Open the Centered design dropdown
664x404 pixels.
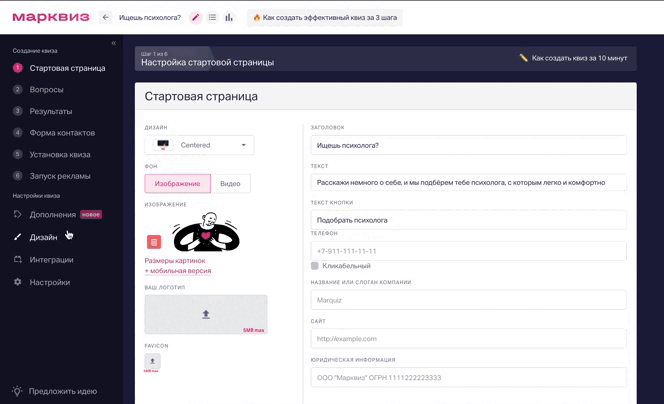pyautogui.click(x=199, y=145)
